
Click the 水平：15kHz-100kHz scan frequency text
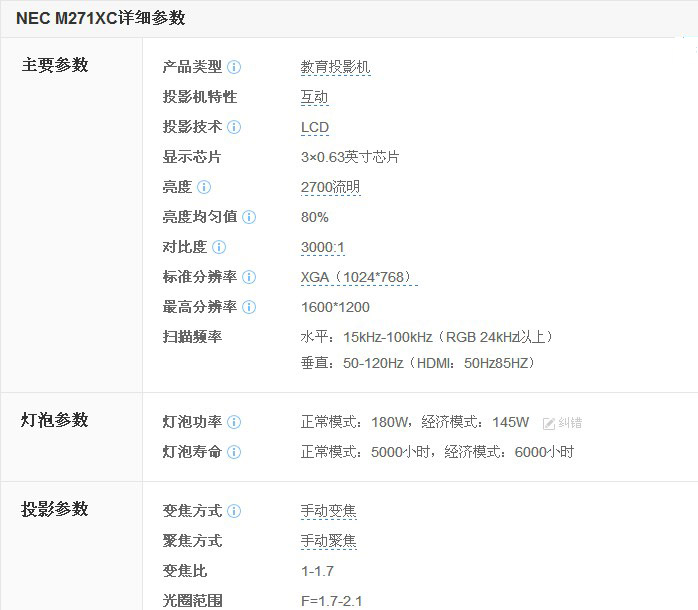point(426,337)
